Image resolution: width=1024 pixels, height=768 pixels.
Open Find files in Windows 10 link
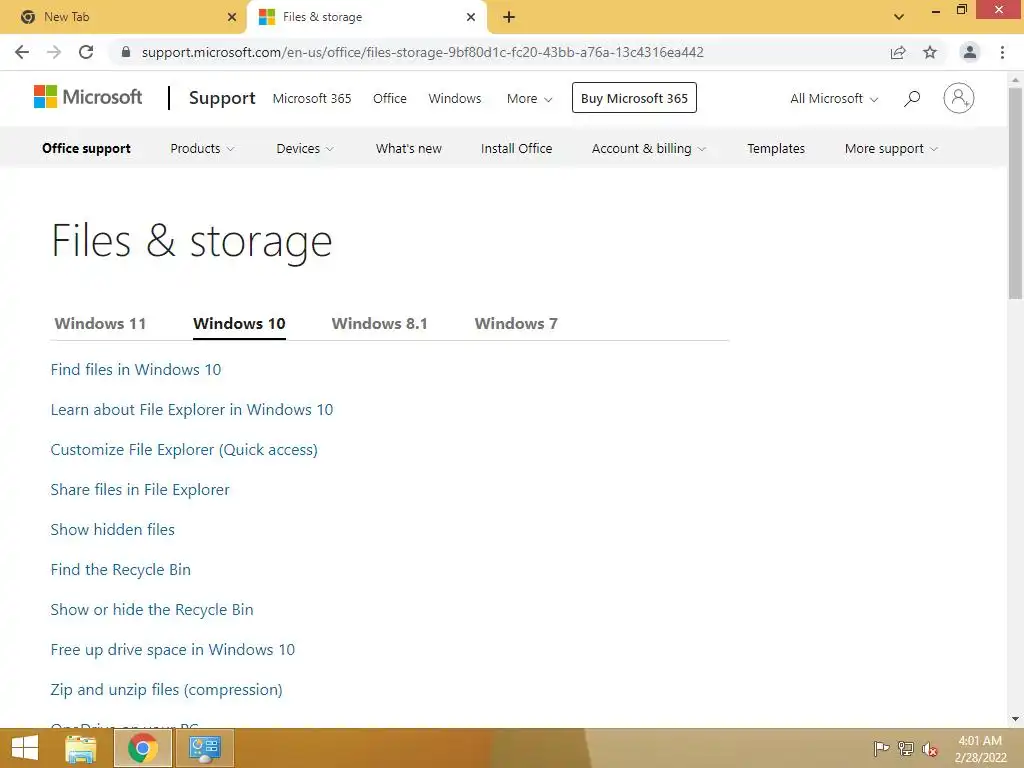point(136,370)
